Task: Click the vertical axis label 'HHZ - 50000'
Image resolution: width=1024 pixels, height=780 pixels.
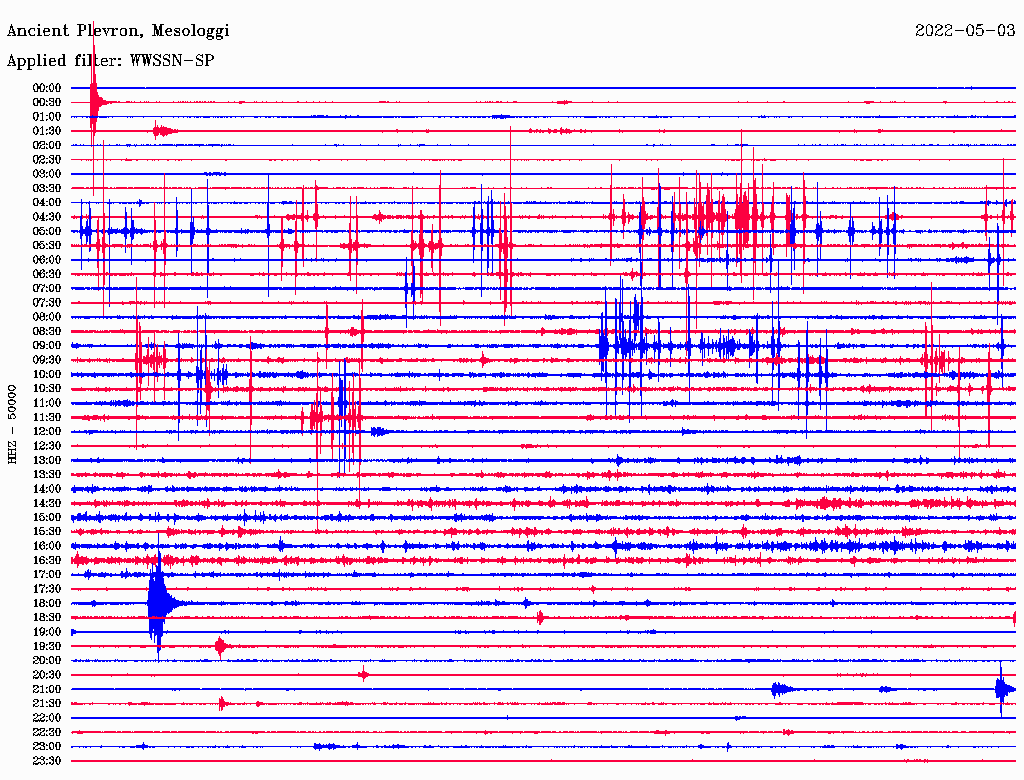Action: [12, 425]
